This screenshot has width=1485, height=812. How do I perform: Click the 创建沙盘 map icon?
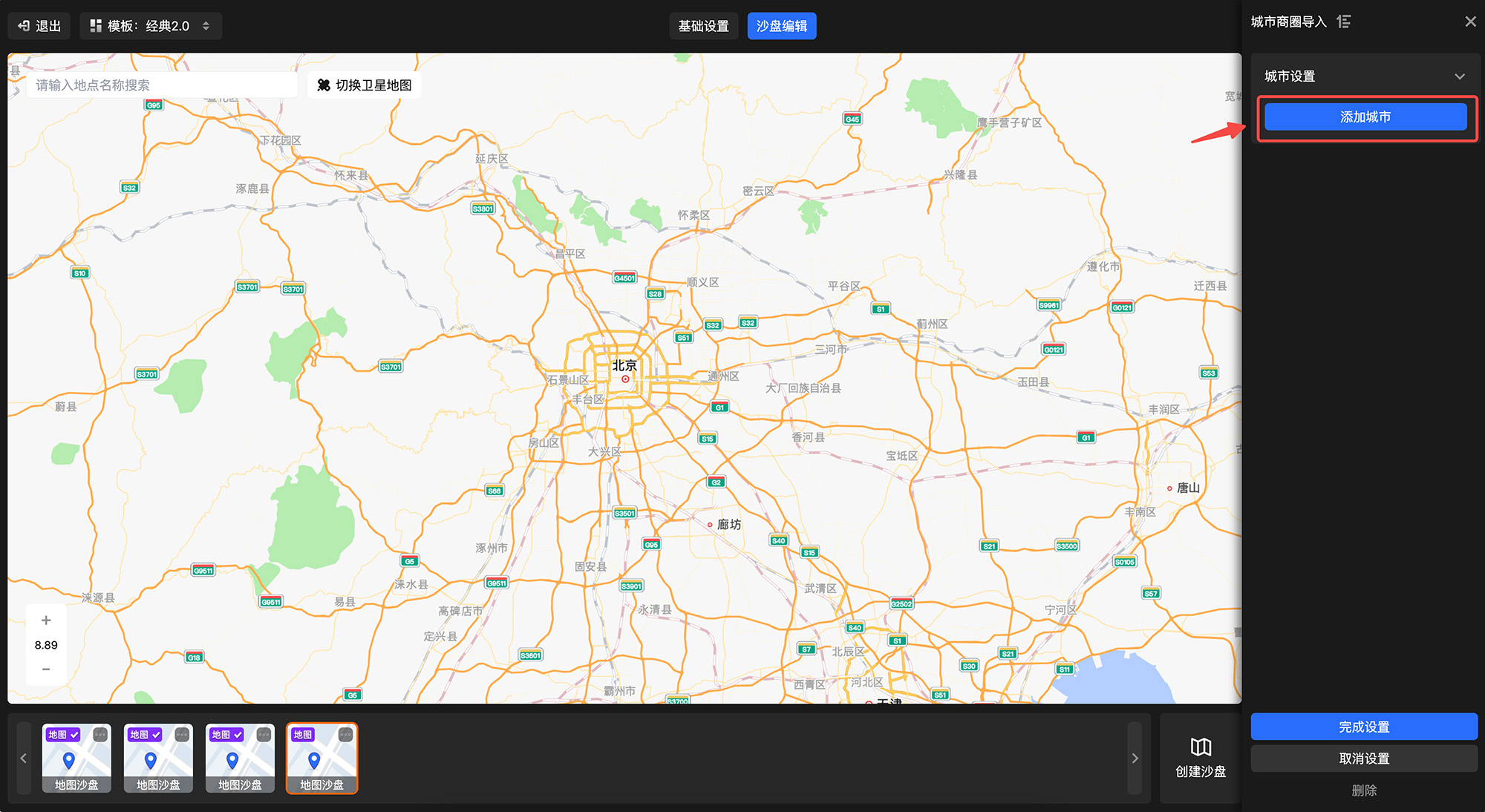tap(1201, 747)
